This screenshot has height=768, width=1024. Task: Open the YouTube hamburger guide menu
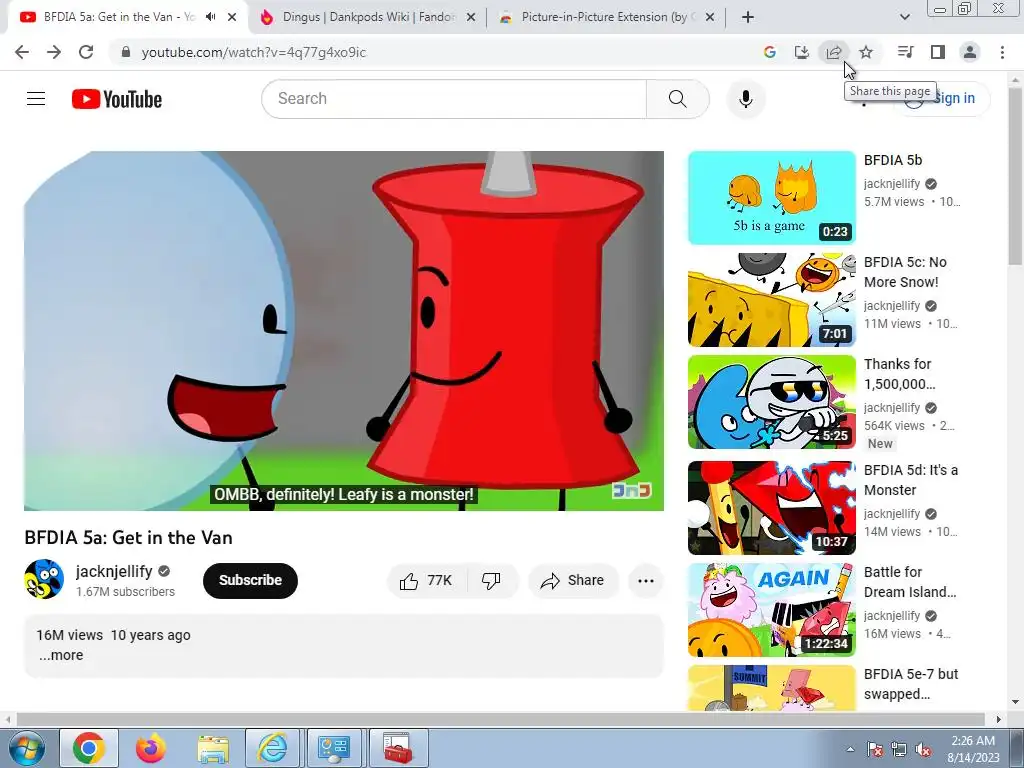[36, 99]
